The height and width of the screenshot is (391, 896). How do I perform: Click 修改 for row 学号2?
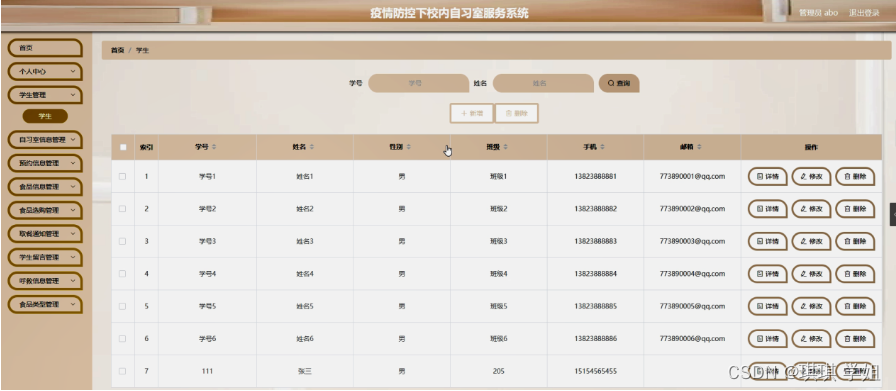coord(811,209)
